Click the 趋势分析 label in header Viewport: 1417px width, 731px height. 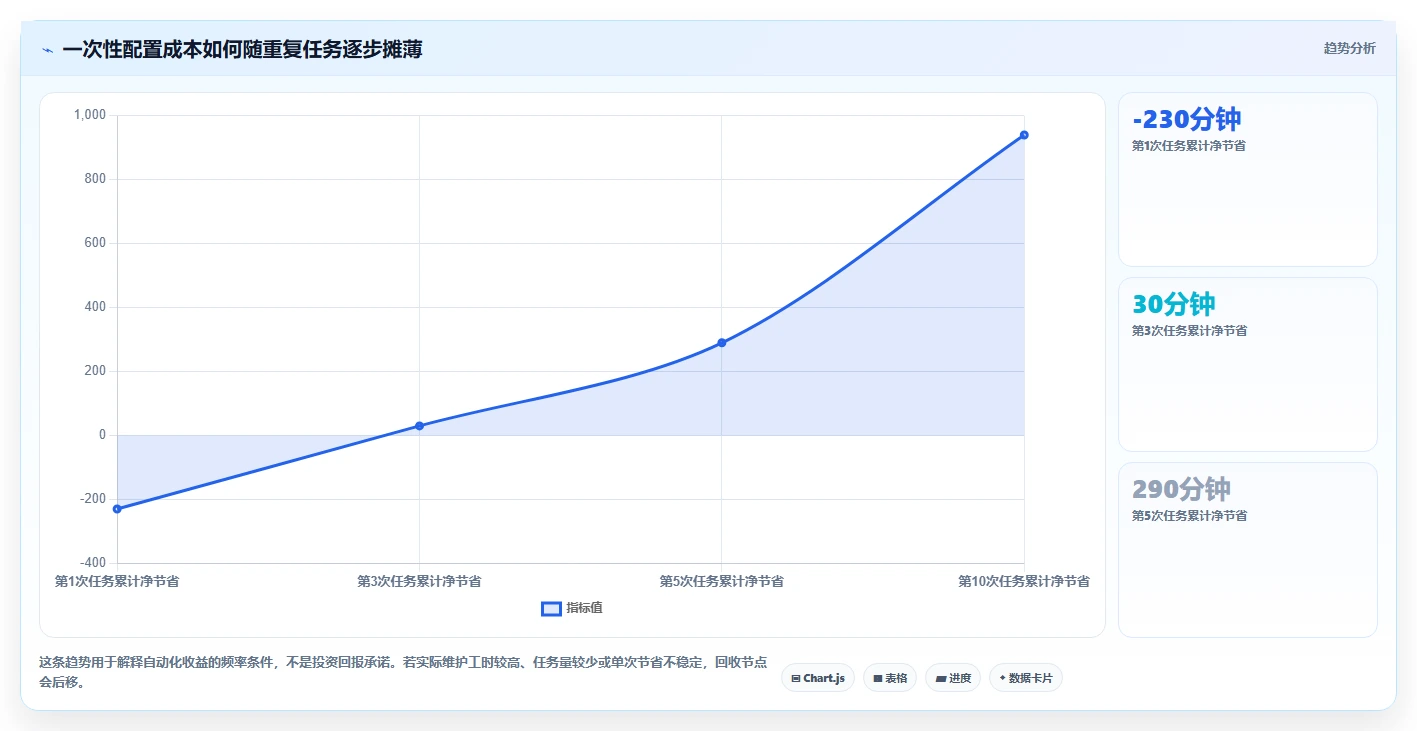1349,48
